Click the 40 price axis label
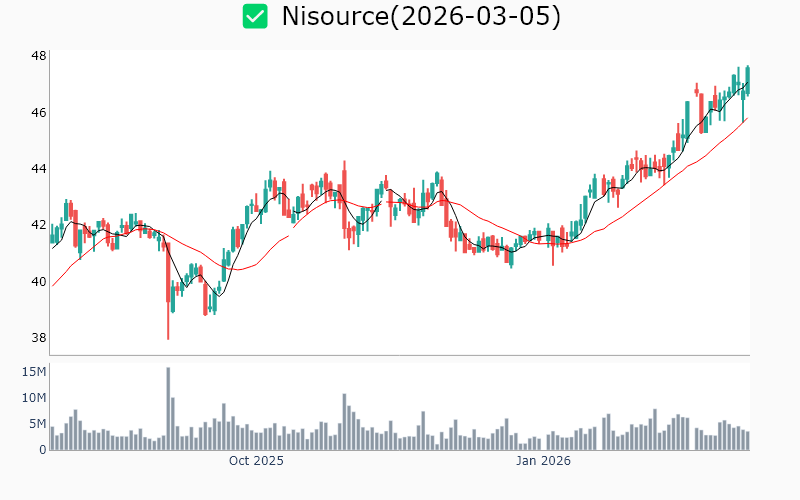The image size is (800, 500). click(38, 281)
